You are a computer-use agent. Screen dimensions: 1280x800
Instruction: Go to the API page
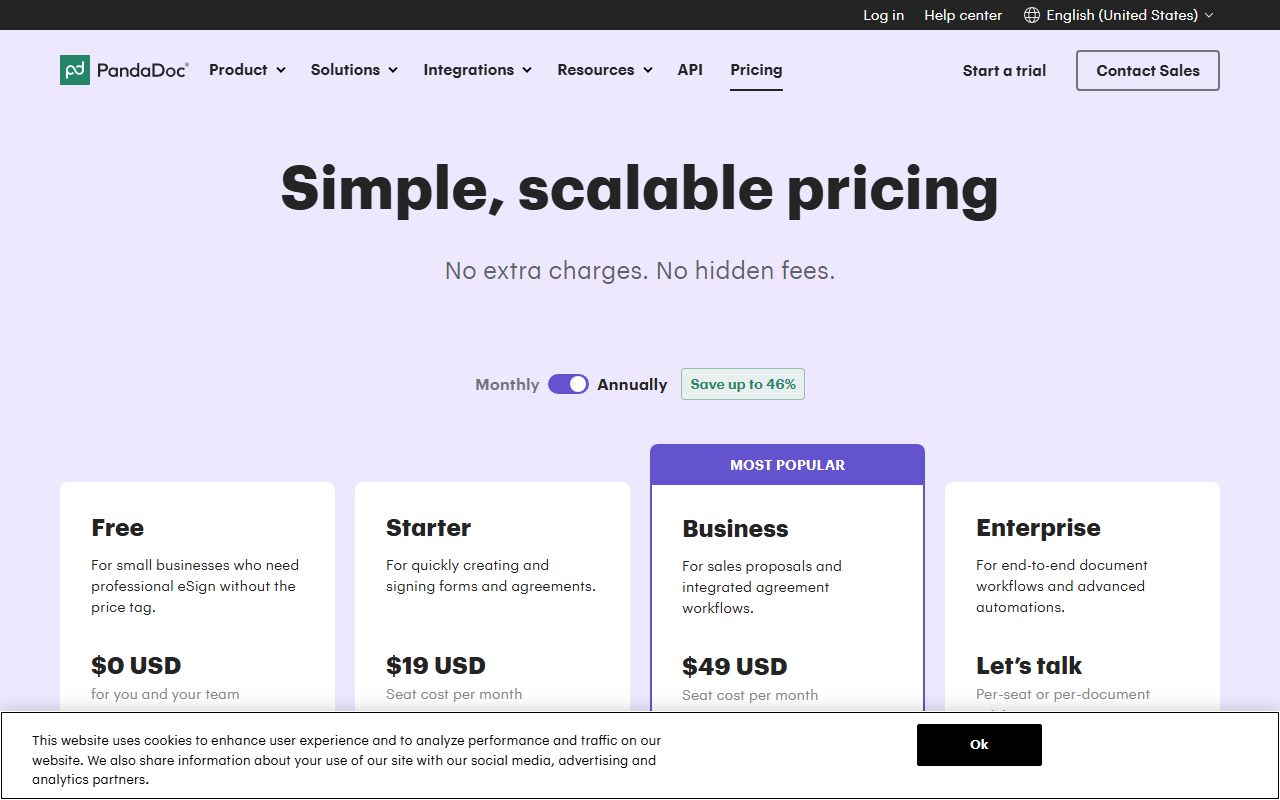[690, 70]
